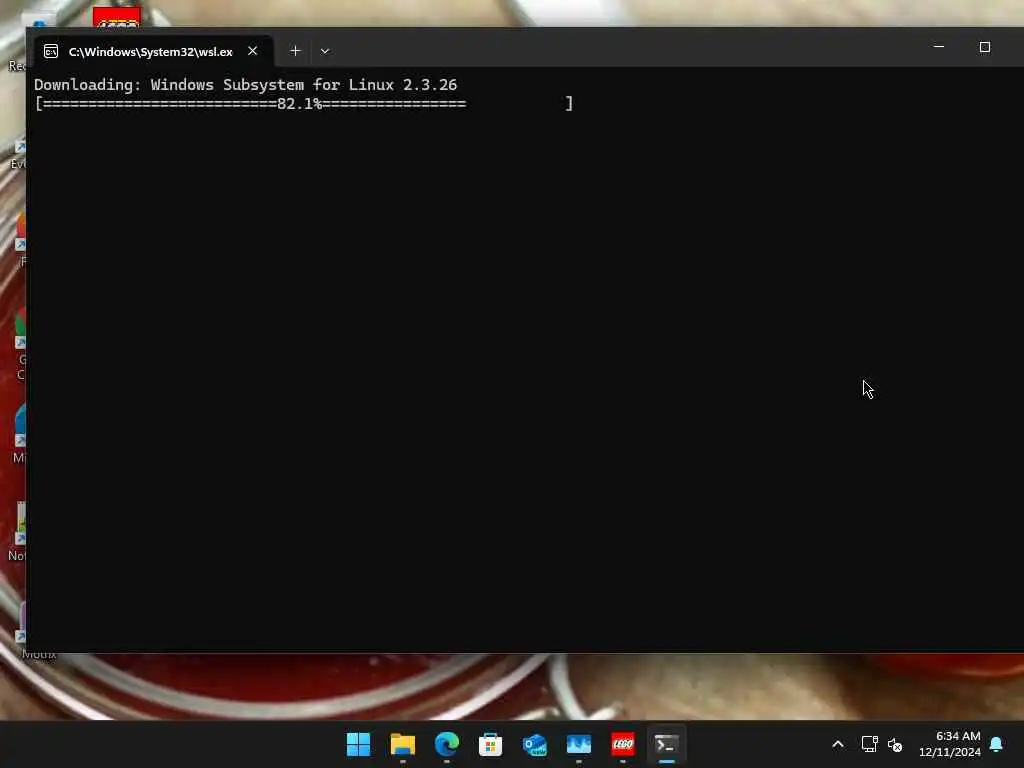The height and width of the screenshot is (768, 1024).
Task: Open Outlook from the taskbar
Action: 535,744
